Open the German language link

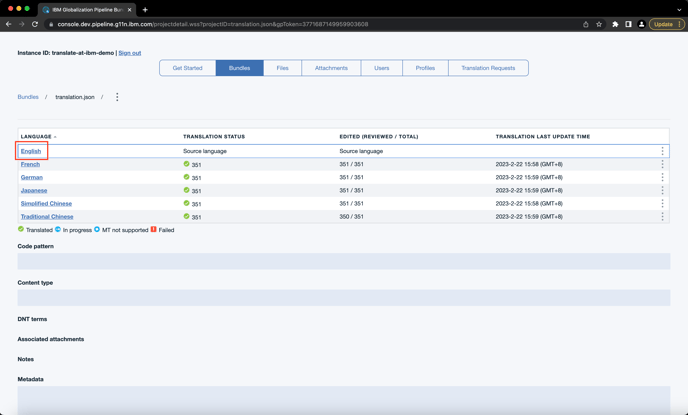pyautogui.click(x=32, y=178)
